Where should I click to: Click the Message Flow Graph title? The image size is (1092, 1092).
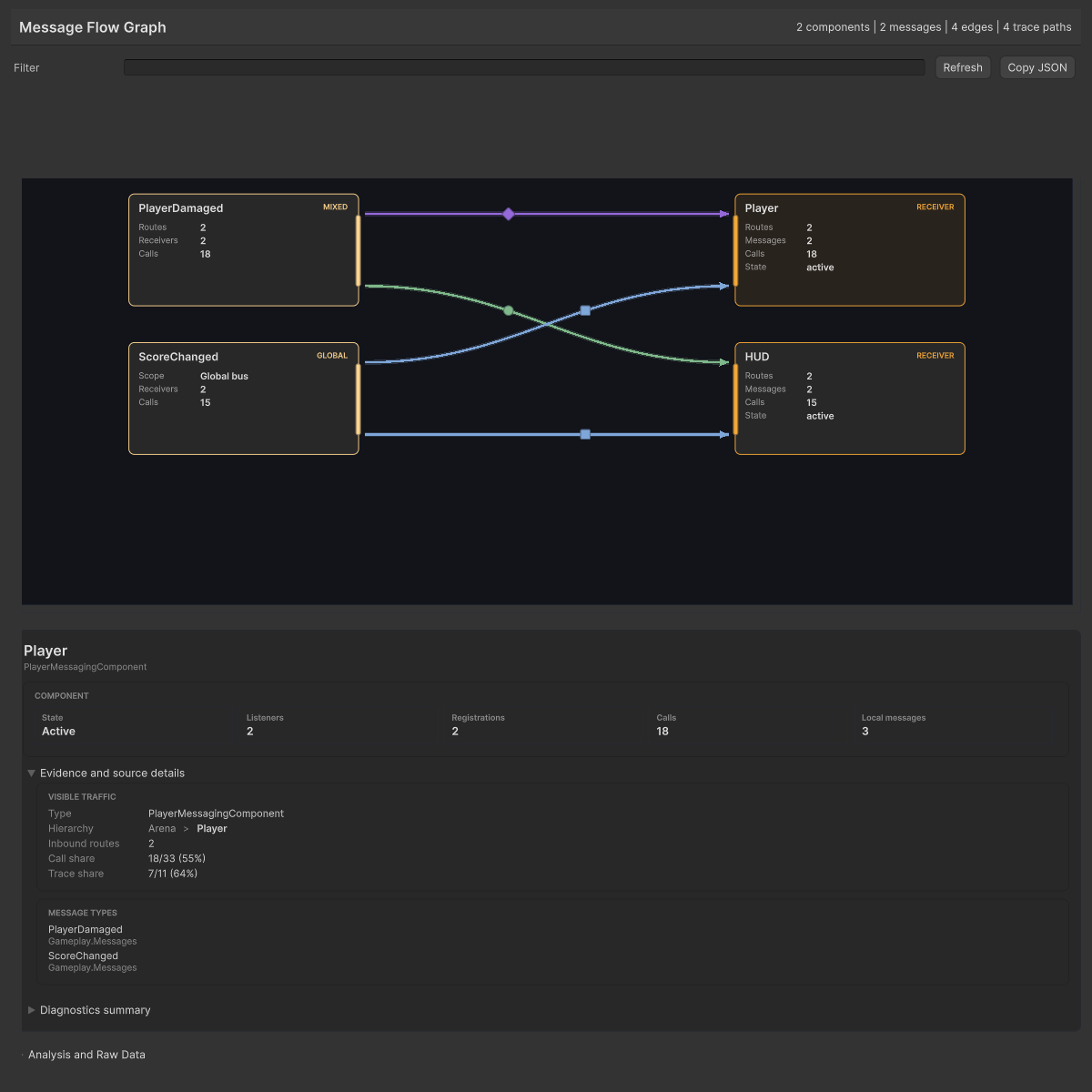(93, 27)
